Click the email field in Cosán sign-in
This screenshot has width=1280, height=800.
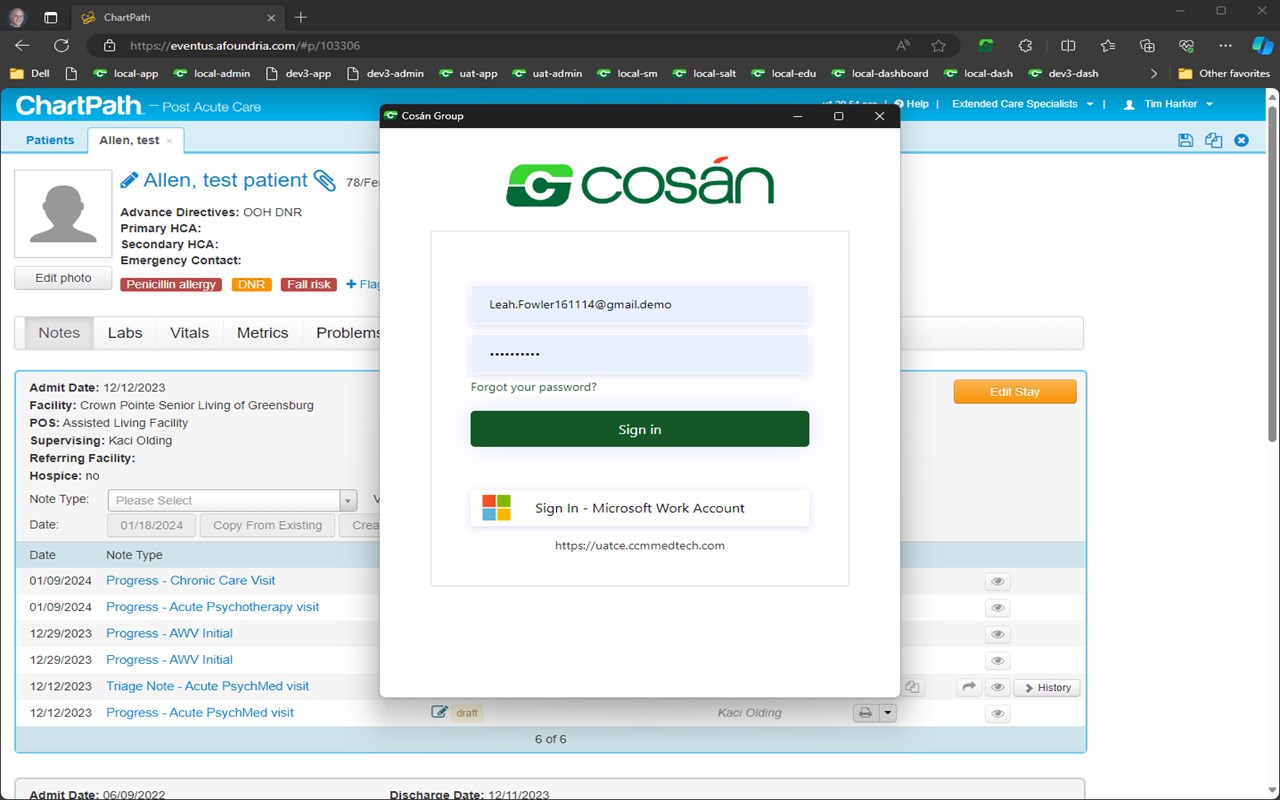tap(640, 304)
